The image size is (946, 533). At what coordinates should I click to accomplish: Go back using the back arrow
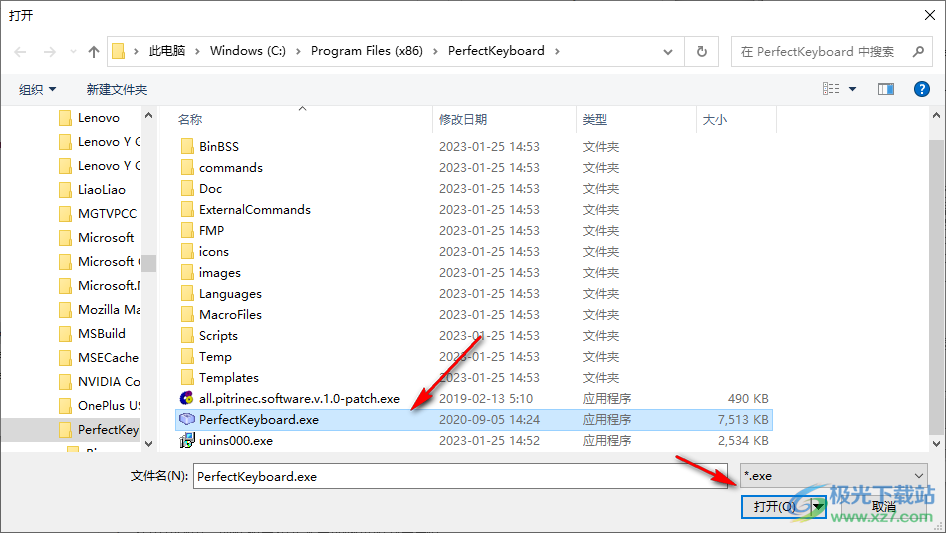(x=20, y=52)
